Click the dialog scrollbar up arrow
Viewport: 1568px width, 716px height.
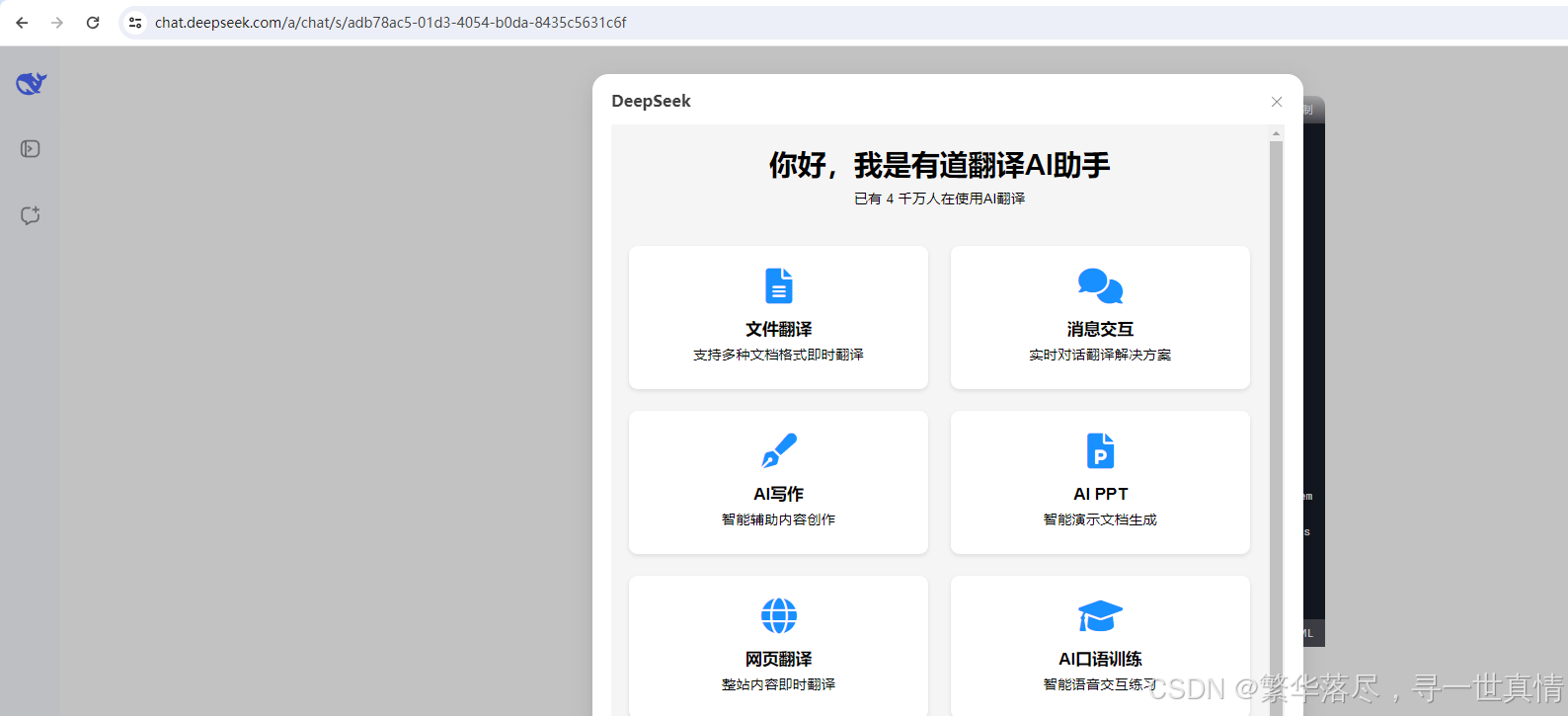pos(1276,132)
